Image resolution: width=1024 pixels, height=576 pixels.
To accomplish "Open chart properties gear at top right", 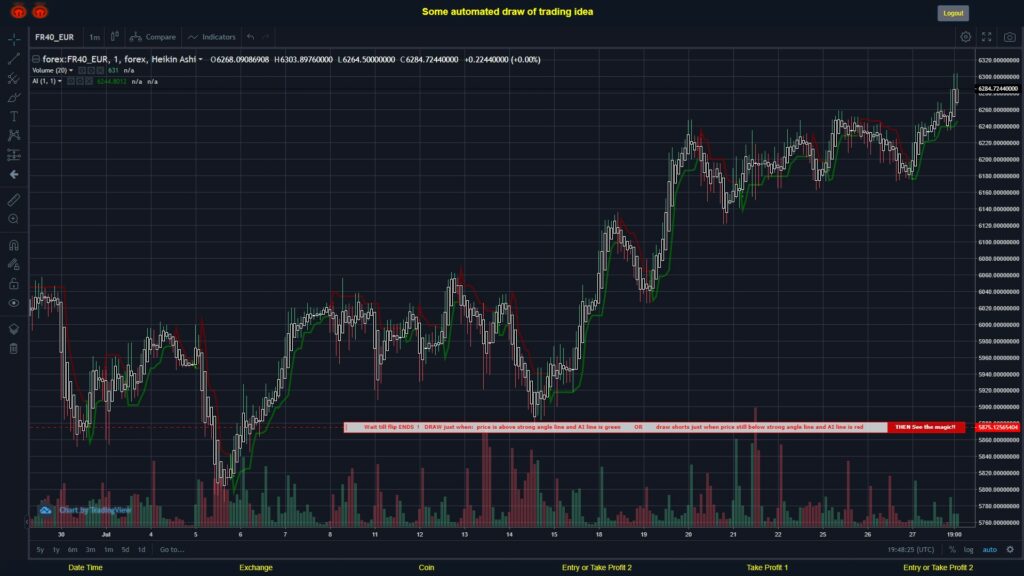I will (x=965, y=37).
